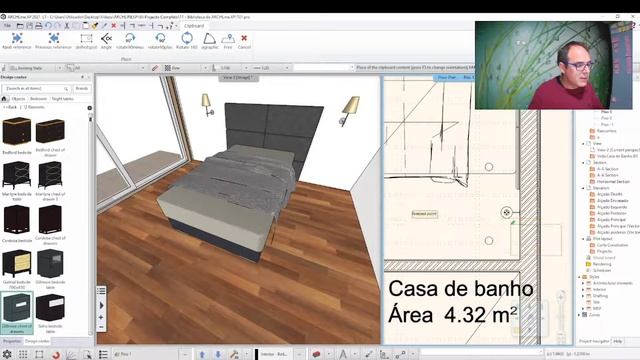Switch to the Design center bottom tab
This screenshot has width=640, height=360.
coord(37,341)
